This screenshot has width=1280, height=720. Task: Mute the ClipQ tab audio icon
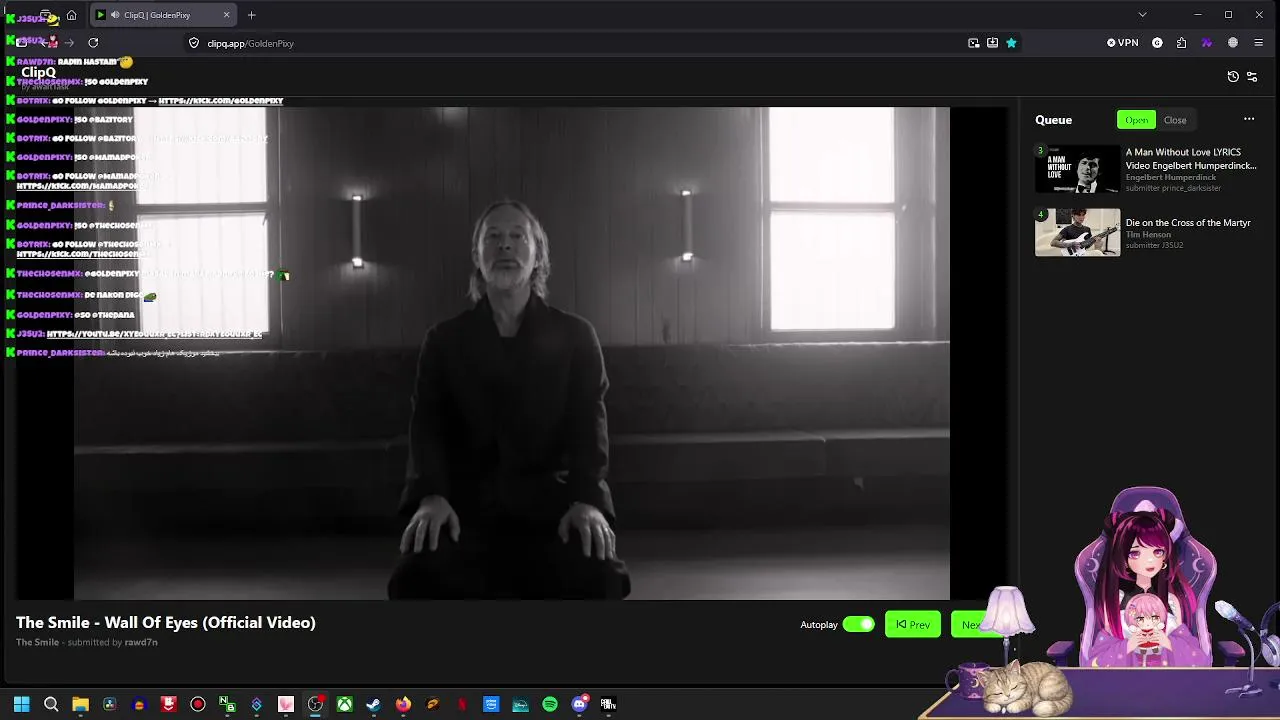click(x=115, y=15)
